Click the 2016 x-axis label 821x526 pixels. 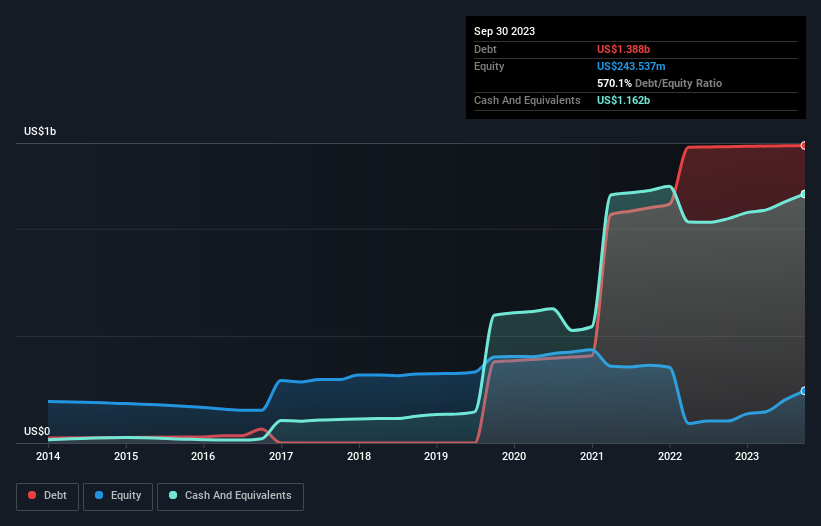coord(203,456)
